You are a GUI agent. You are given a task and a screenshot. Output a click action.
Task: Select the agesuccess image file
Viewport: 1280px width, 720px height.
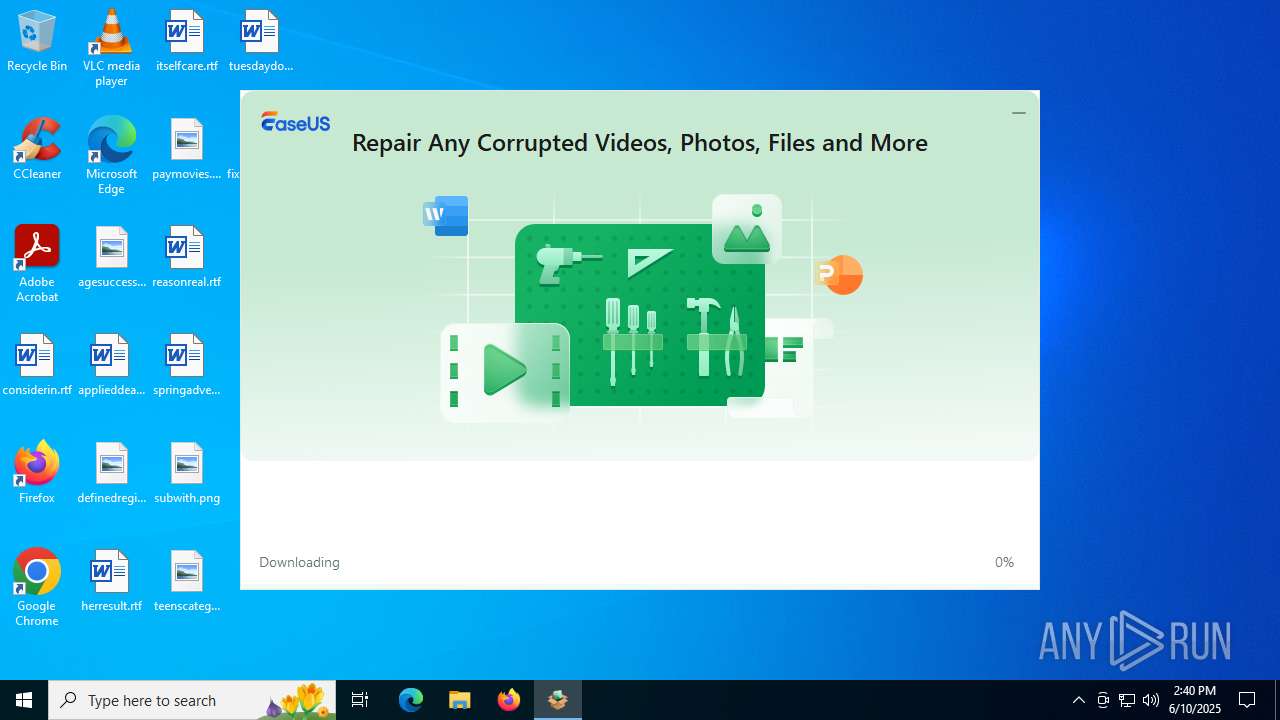111,258
